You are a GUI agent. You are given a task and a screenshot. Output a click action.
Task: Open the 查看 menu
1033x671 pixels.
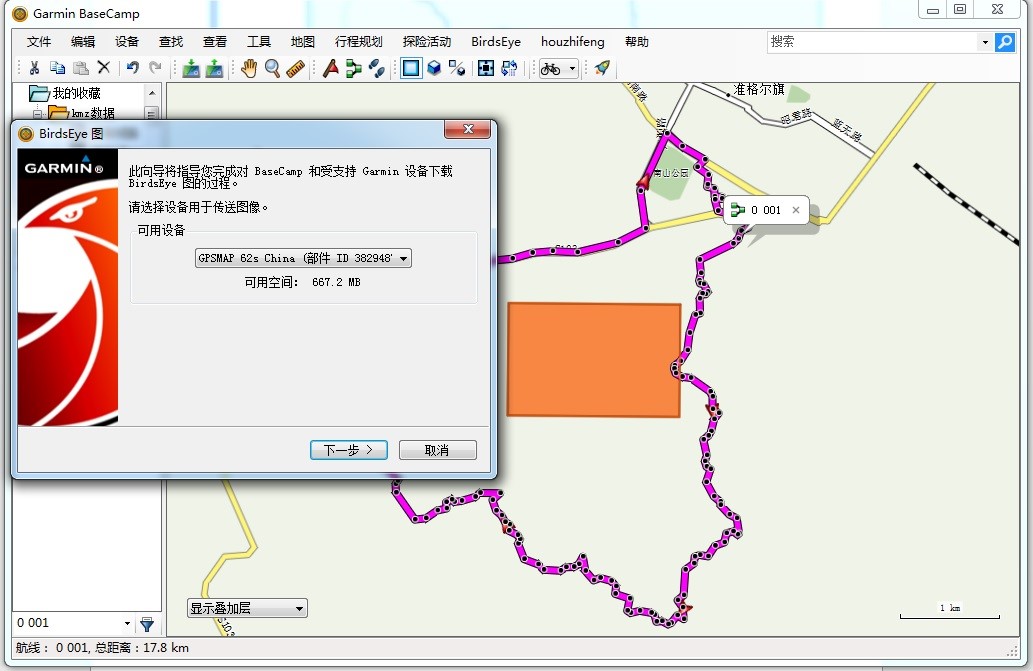tap(215, 41)
